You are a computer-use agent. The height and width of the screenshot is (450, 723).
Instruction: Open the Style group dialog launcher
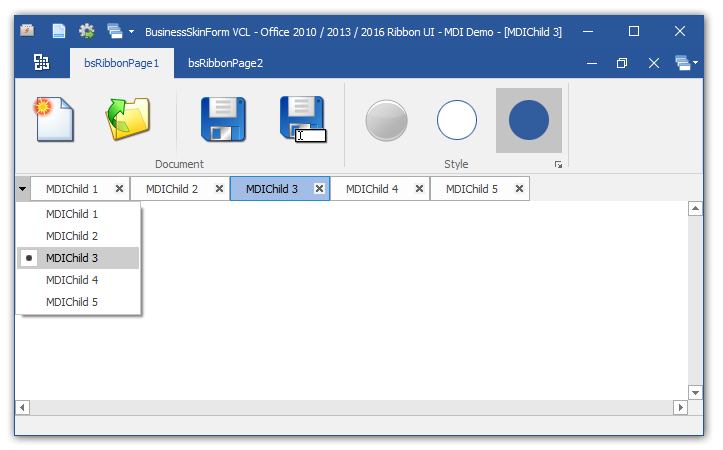point(558,165)
